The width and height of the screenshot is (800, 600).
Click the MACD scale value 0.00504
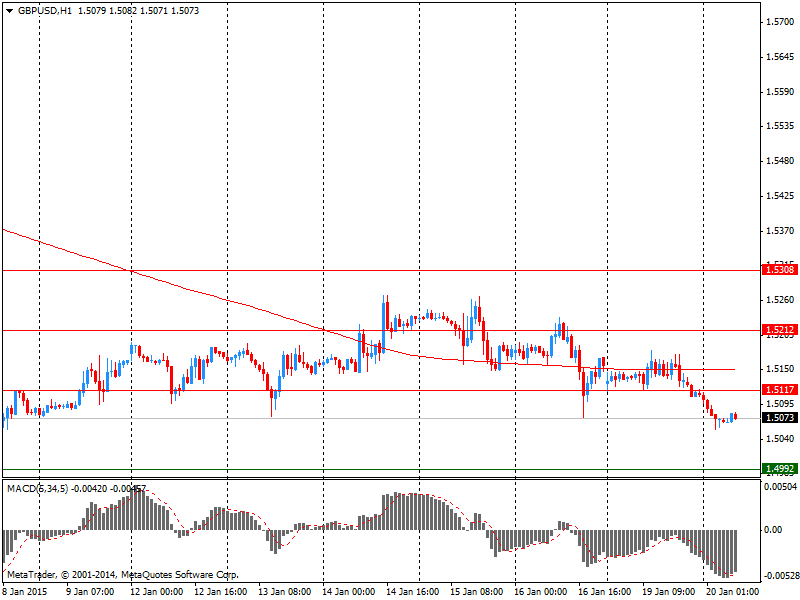tap(780, 487)
